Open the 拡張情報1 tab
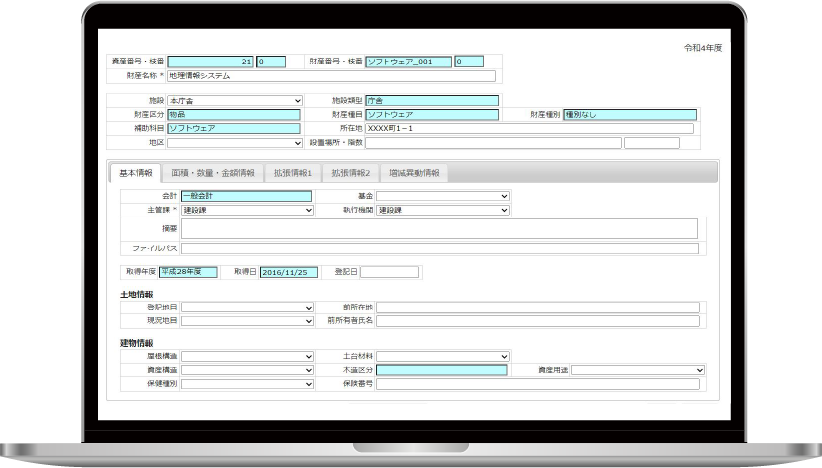This screenshot has height=468, width=822. point(293,173)
